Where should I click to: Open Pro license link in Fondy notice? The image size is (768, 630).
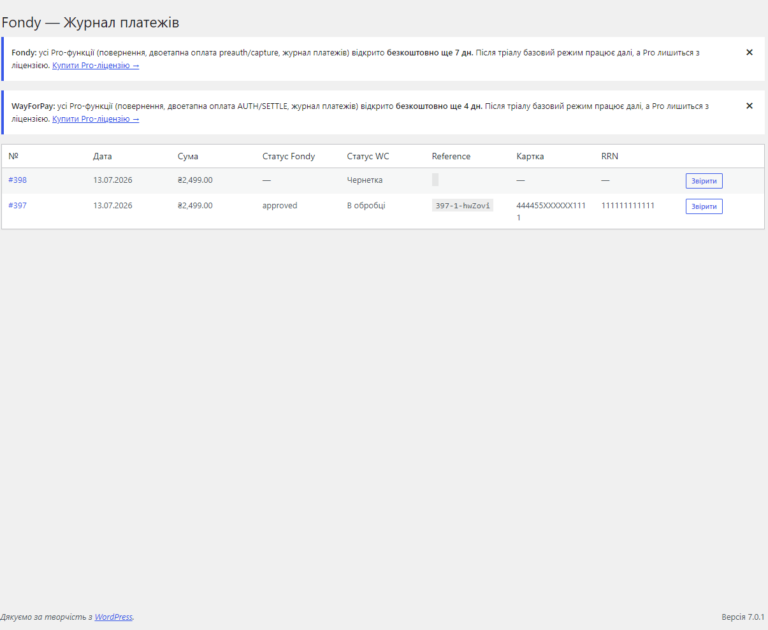[x=96, y=65]
